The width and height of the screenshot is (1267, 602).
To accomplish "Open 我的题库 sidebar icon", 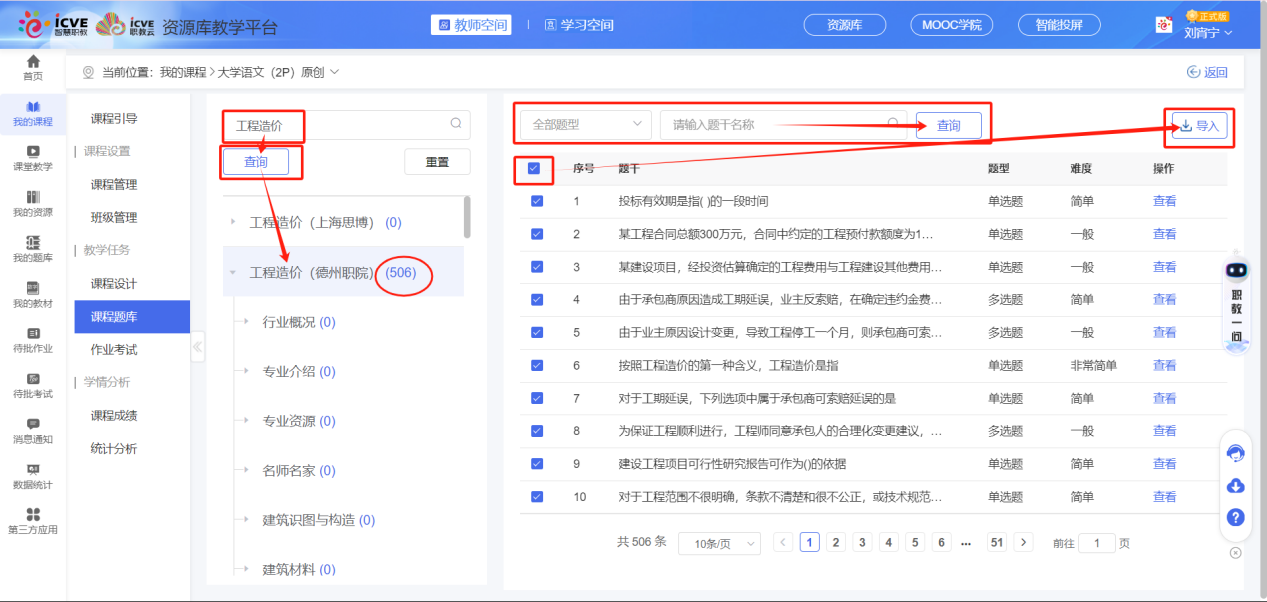I will pos(33,243).
